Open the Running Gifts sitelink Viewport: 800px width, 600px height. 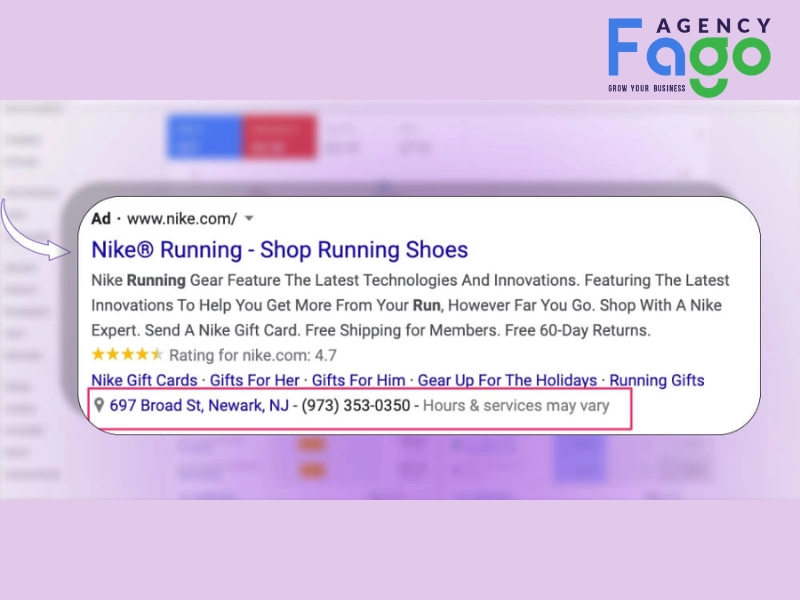coord(657,380)
